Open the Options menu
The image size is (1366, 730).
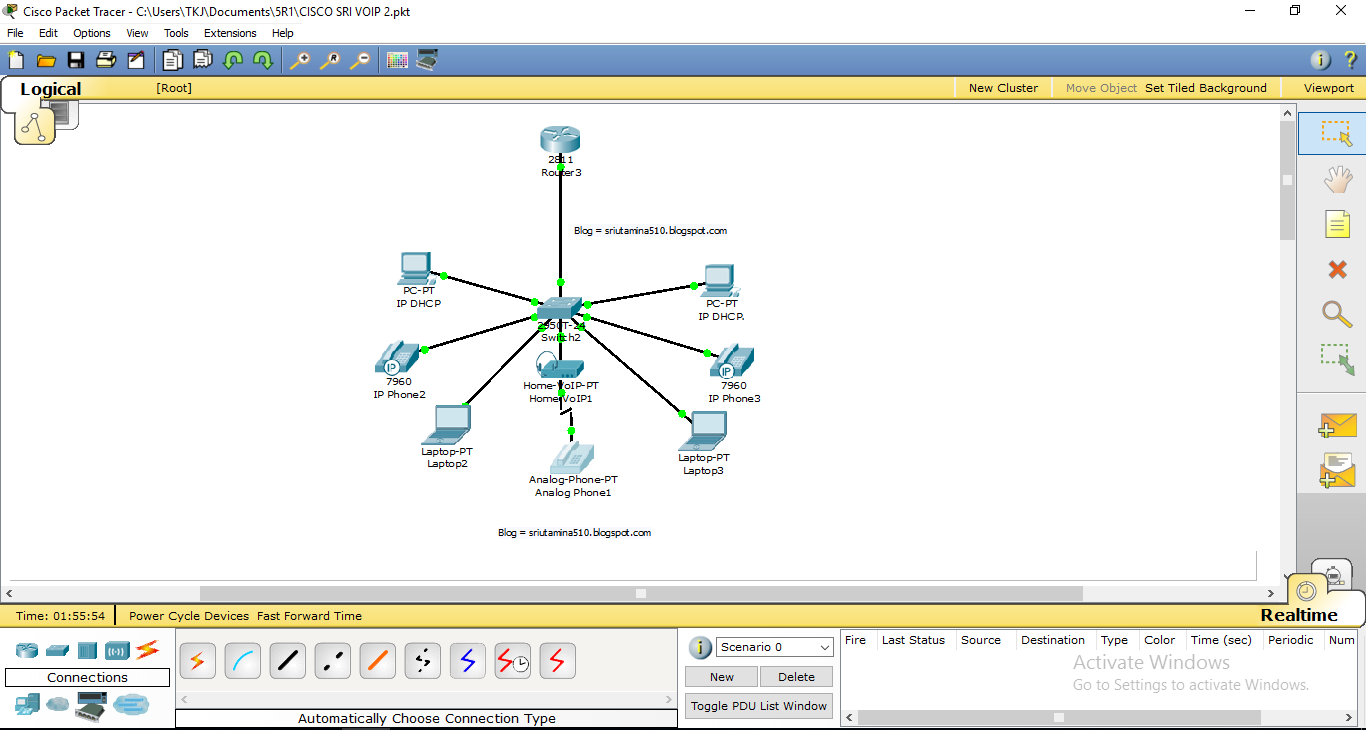92,33
